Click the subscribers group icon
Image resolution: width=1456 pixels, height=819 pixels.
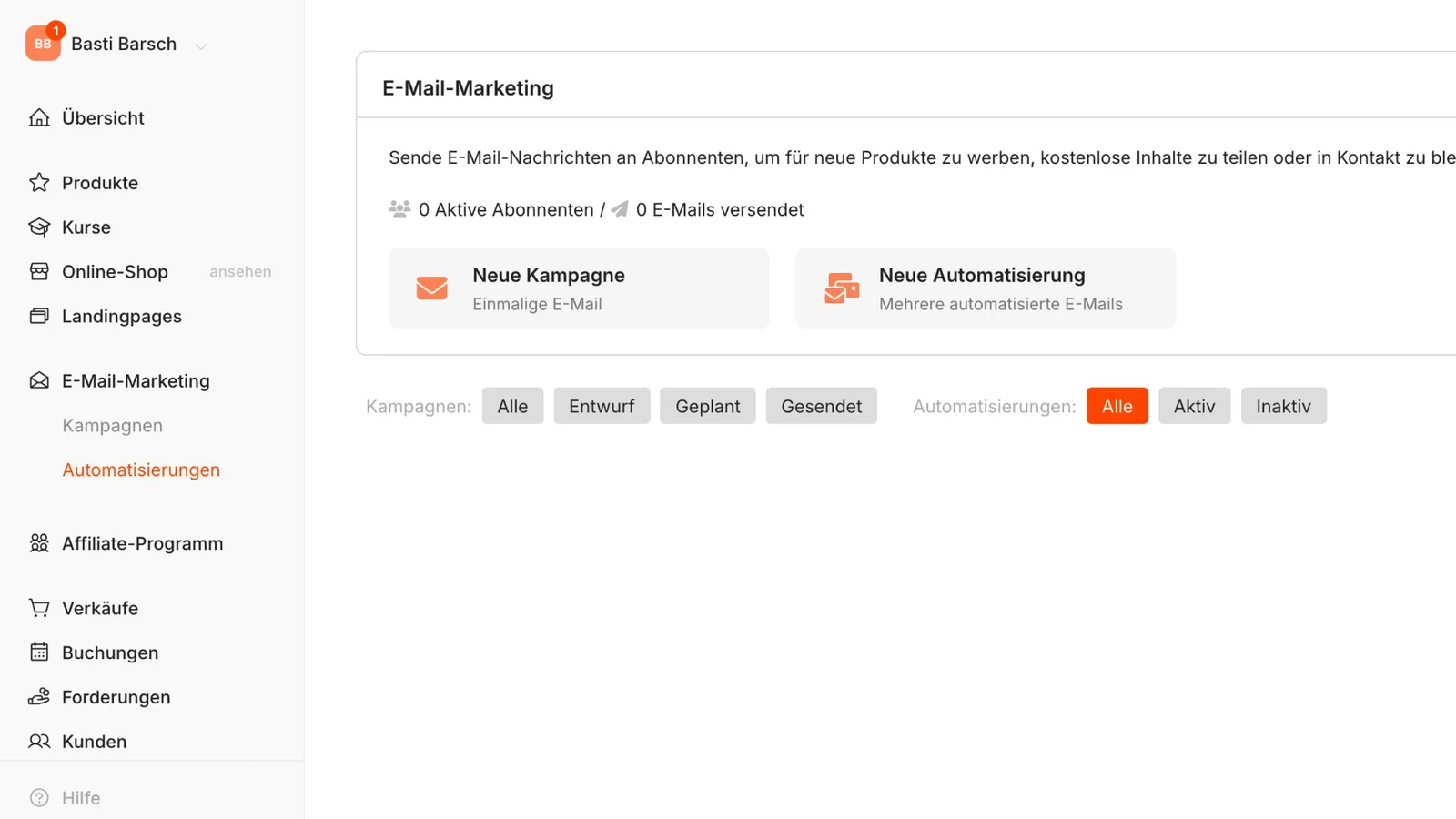(x=399, y=209)
